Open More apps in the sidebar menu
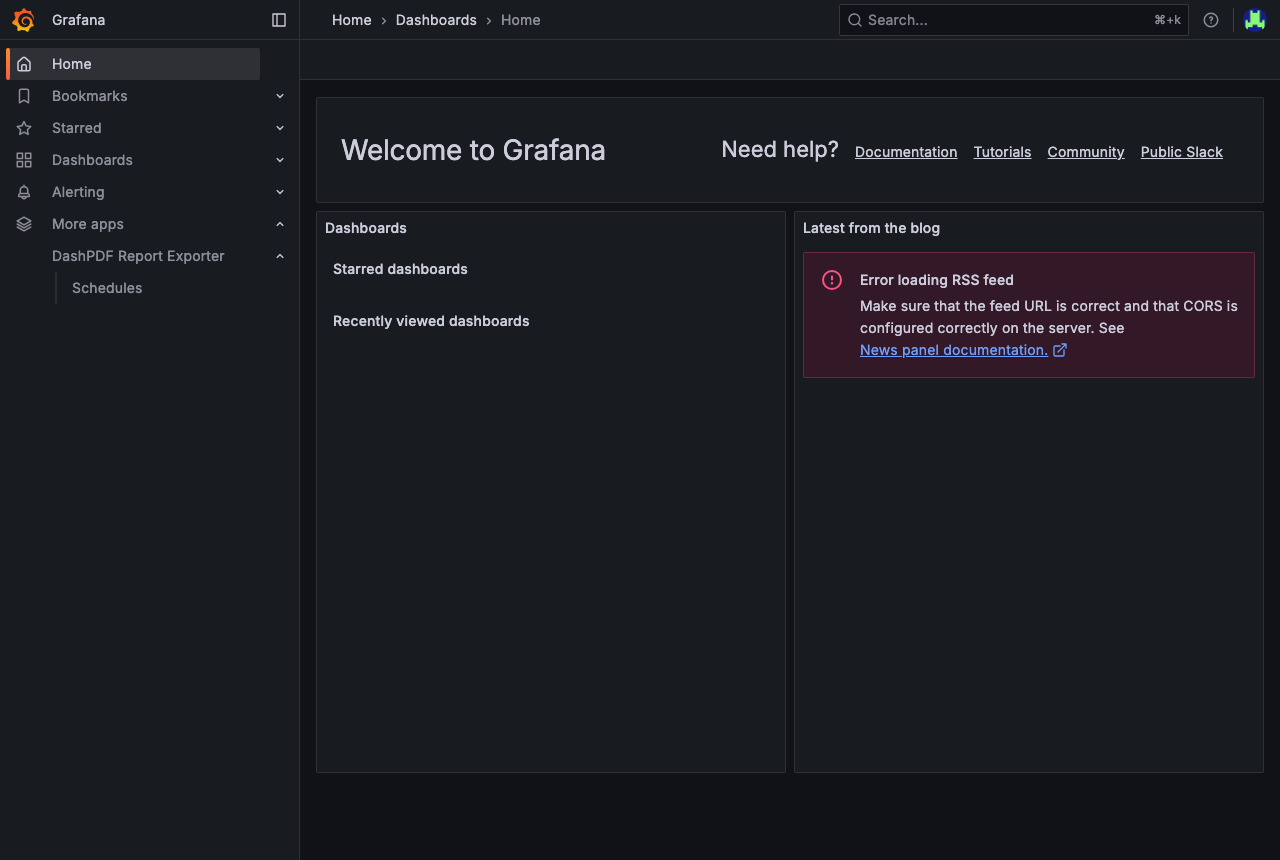This screenshot has height=860, width=1280. pyautogui.click(x=88, y=224)
